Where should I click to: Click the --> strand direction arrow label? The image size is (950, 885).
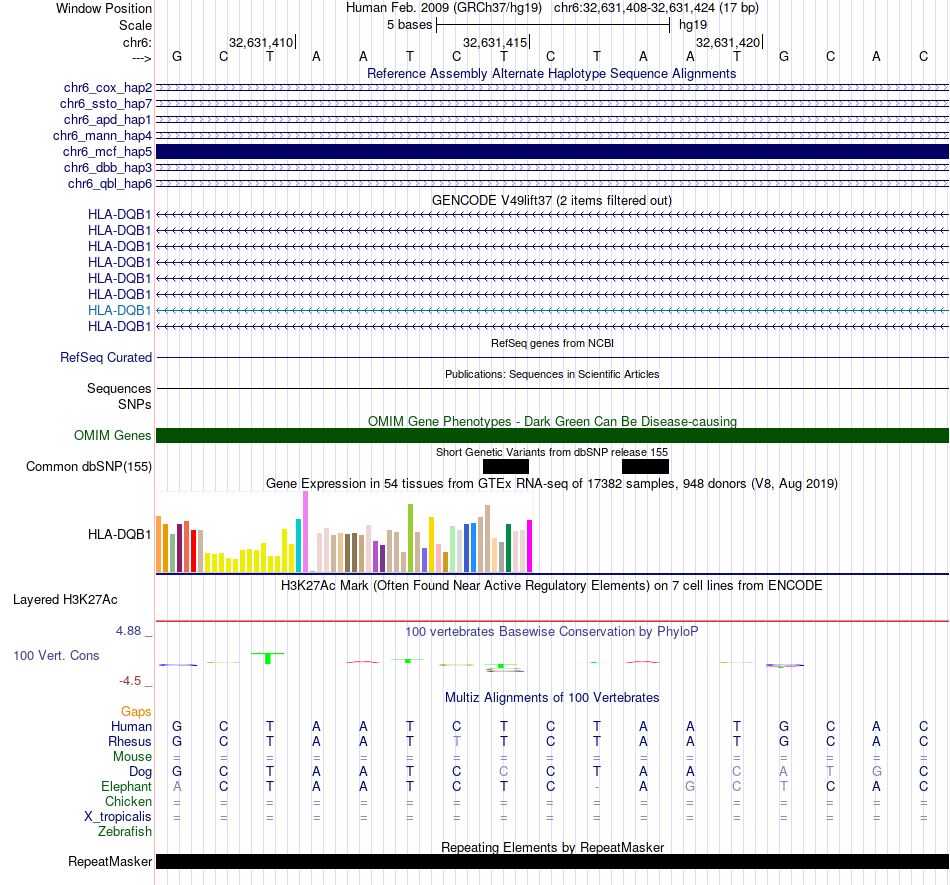point(141,58)
